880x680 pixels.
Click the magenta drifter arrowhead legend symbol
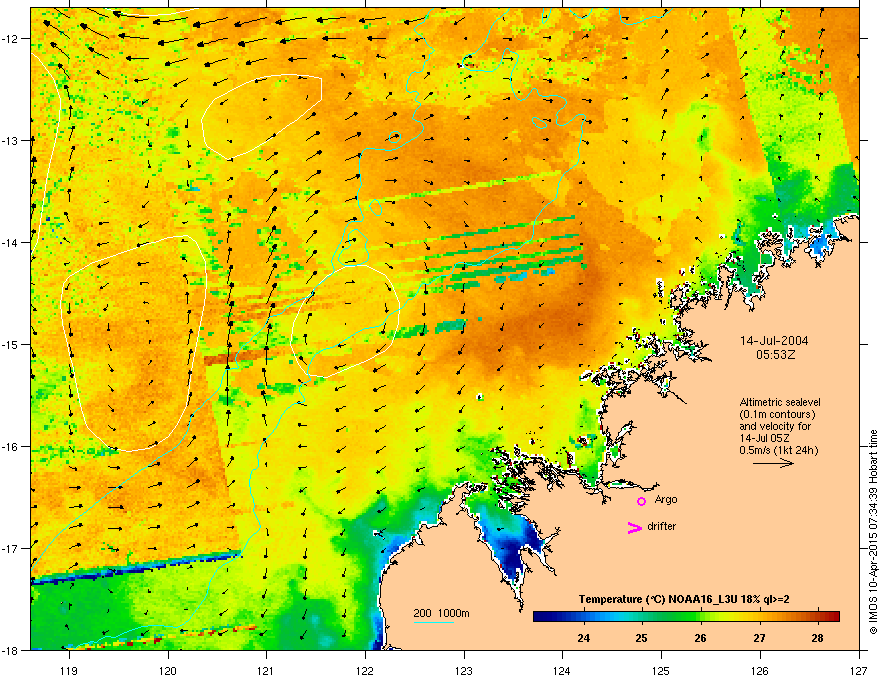634,527
